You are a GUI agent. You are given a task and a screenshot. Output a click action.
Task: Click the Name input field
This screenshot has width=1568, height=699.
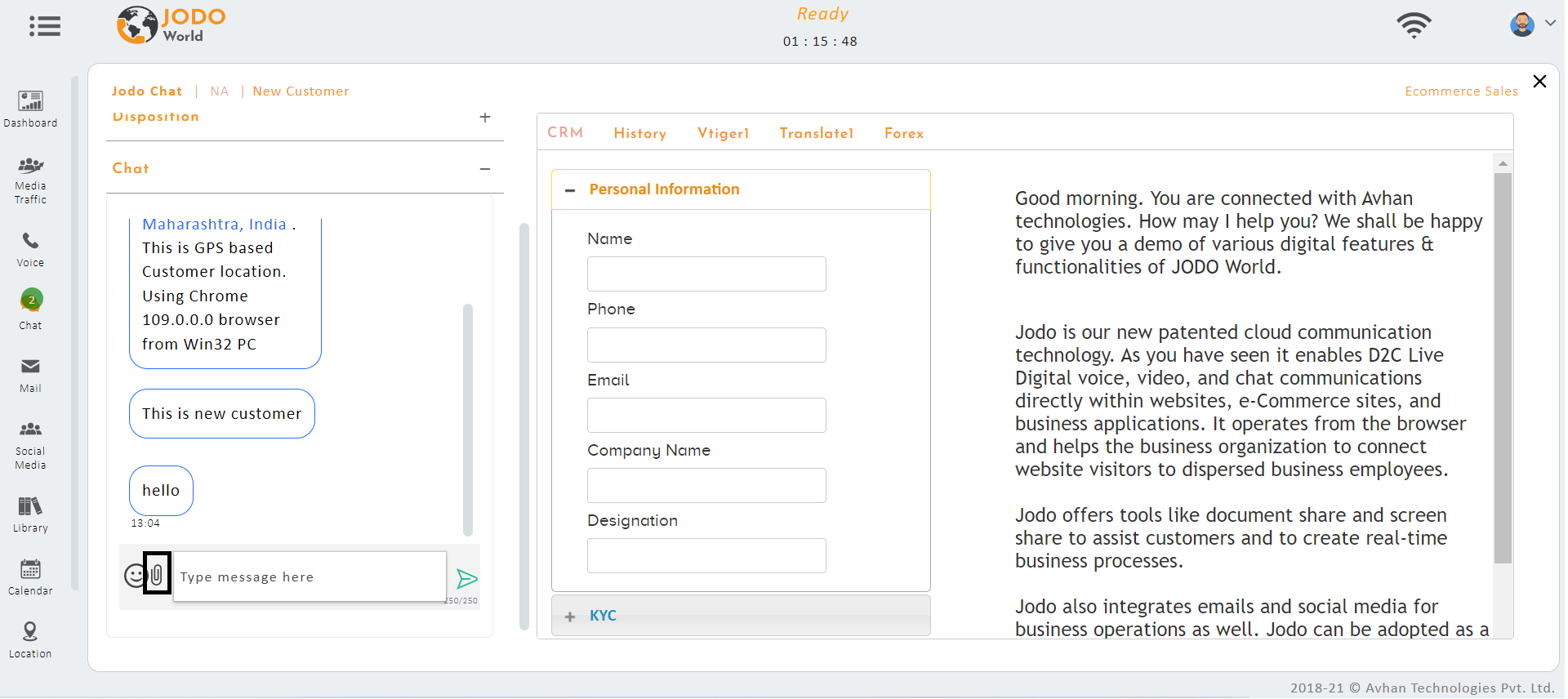click(x=706, y=274)
